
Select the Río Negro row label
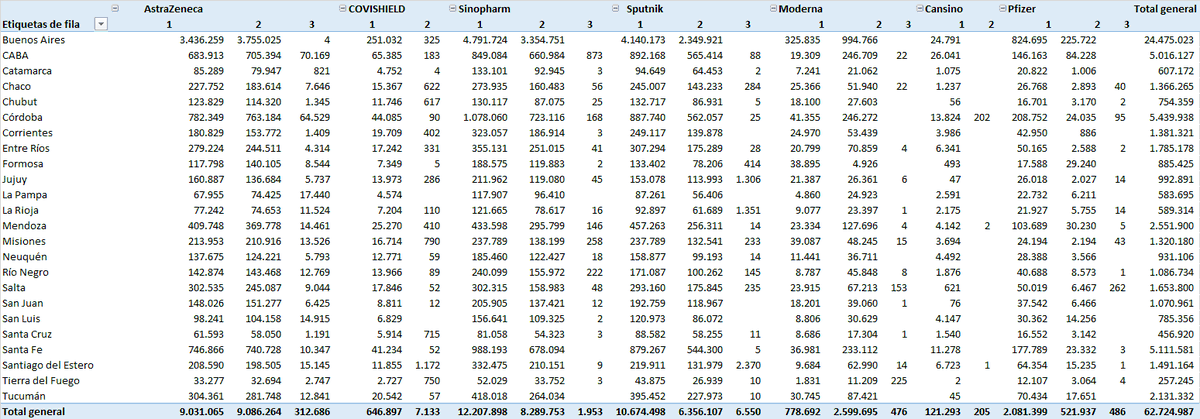tap(26, 271)
